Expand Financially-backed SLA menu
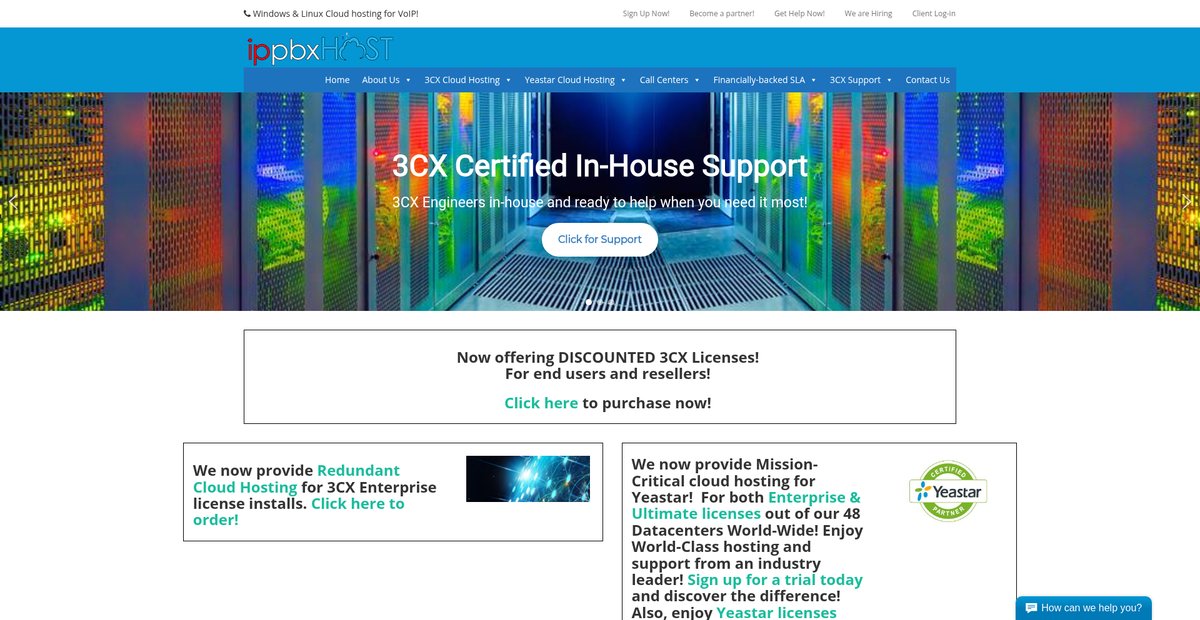1200x620 pixels. click(765, 80)
